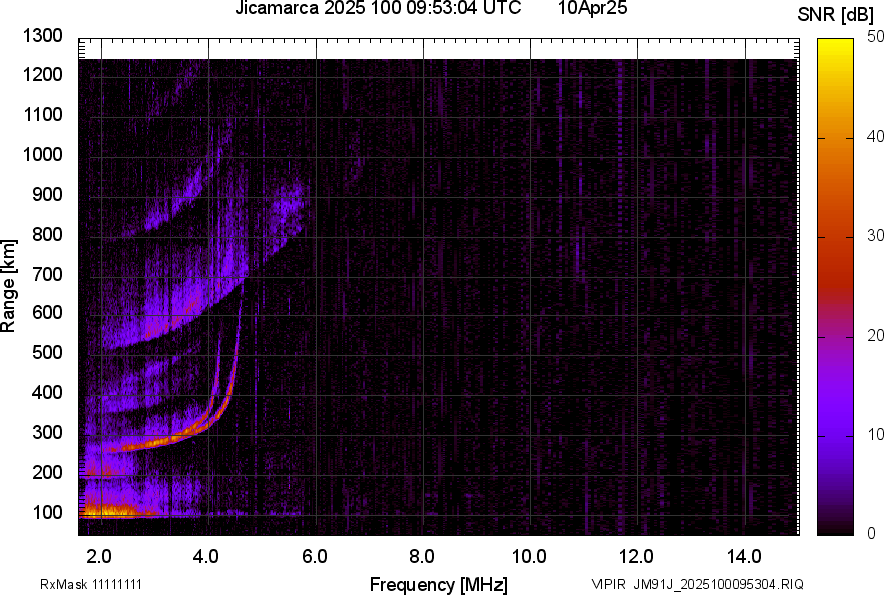The height and width of the screenshot is (595, 884).
Task: Click the range tick label '1300'
Action: tap(42, 36)
